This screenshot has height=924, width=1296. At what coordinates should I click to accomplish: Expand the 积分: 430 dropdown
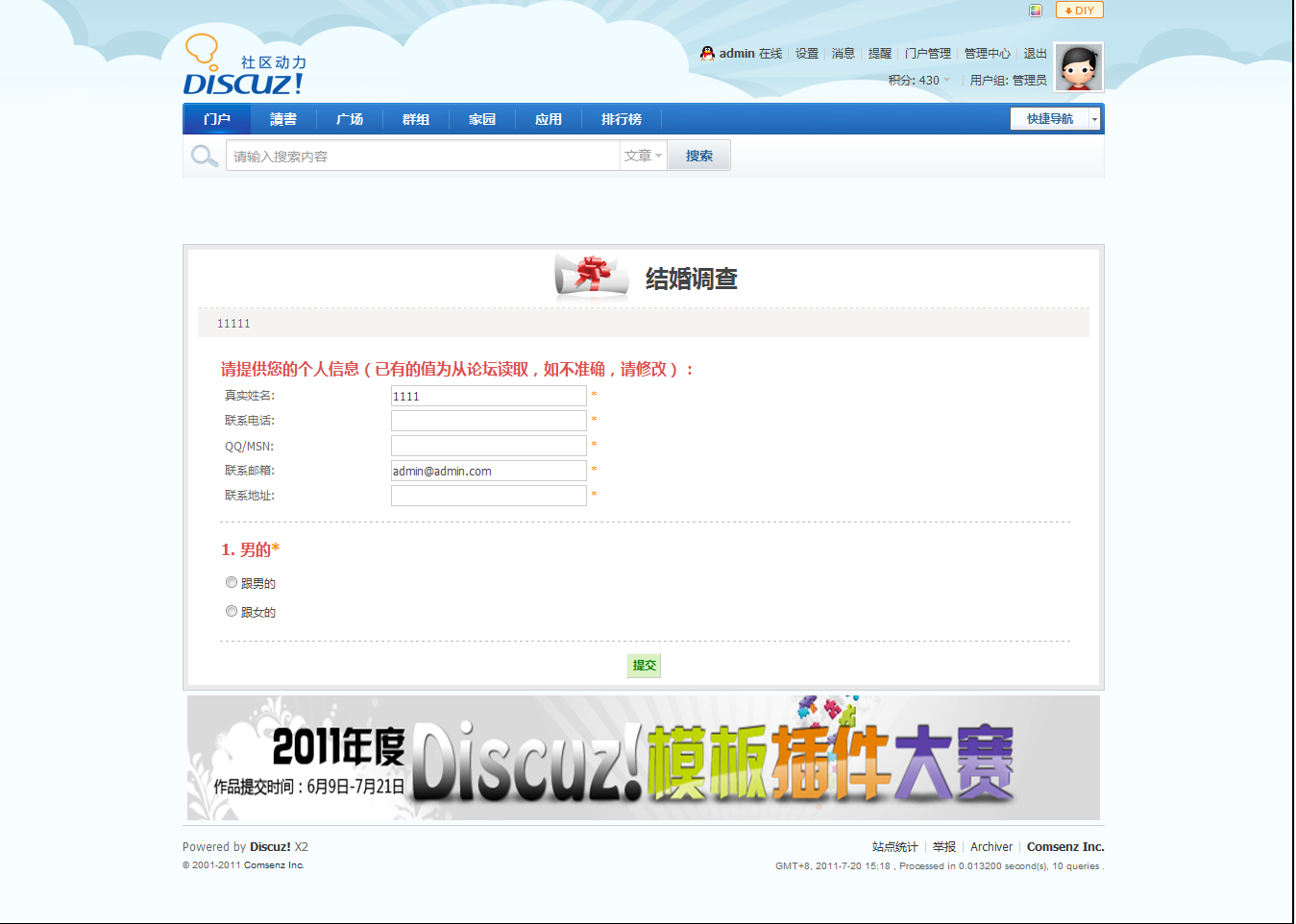pyautogui.click(x=919, y=81)
